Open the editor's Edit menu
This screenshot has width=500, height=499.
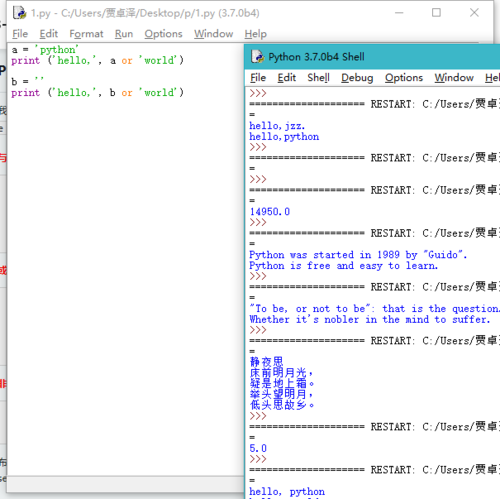tap(49, 34)
